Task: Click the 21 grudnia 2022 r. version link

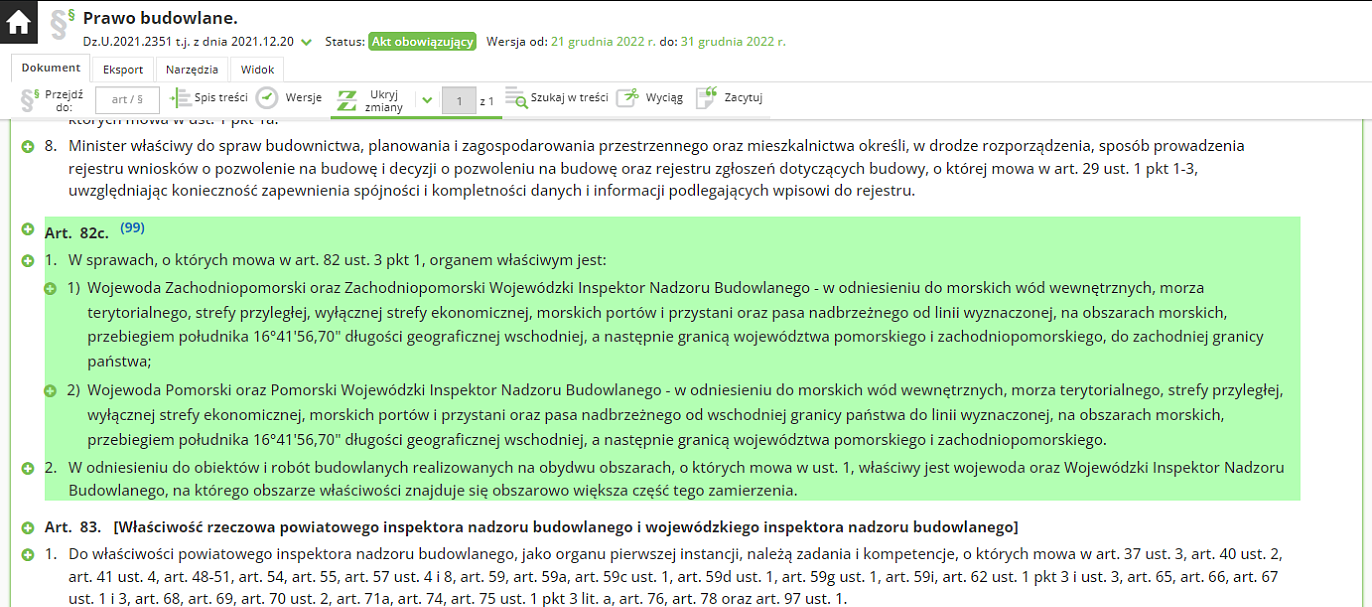Action: pos(597,42)
